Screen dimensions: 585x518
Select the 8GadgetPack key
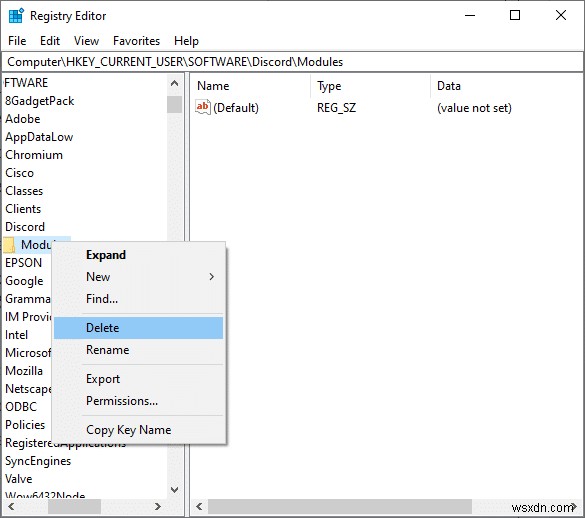coord(40,101)
